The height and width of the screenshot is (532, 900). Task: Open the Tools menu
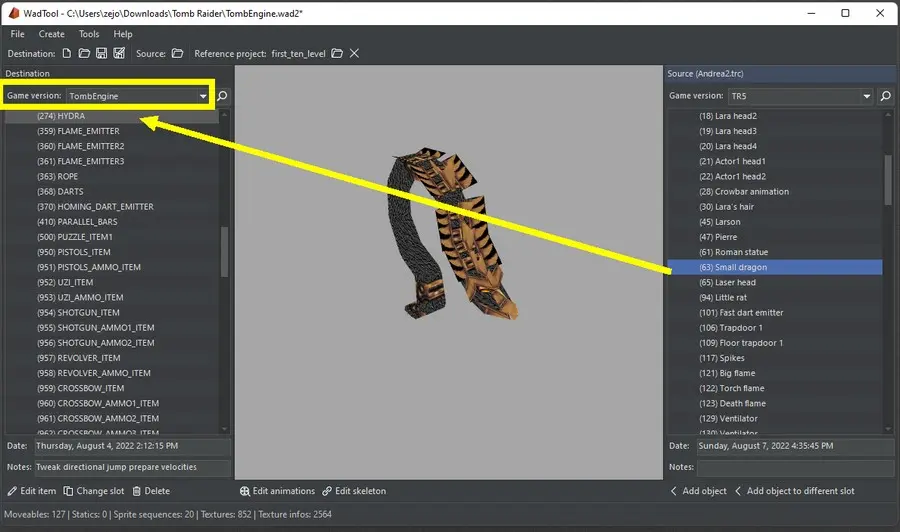click(x=89, y=34)
